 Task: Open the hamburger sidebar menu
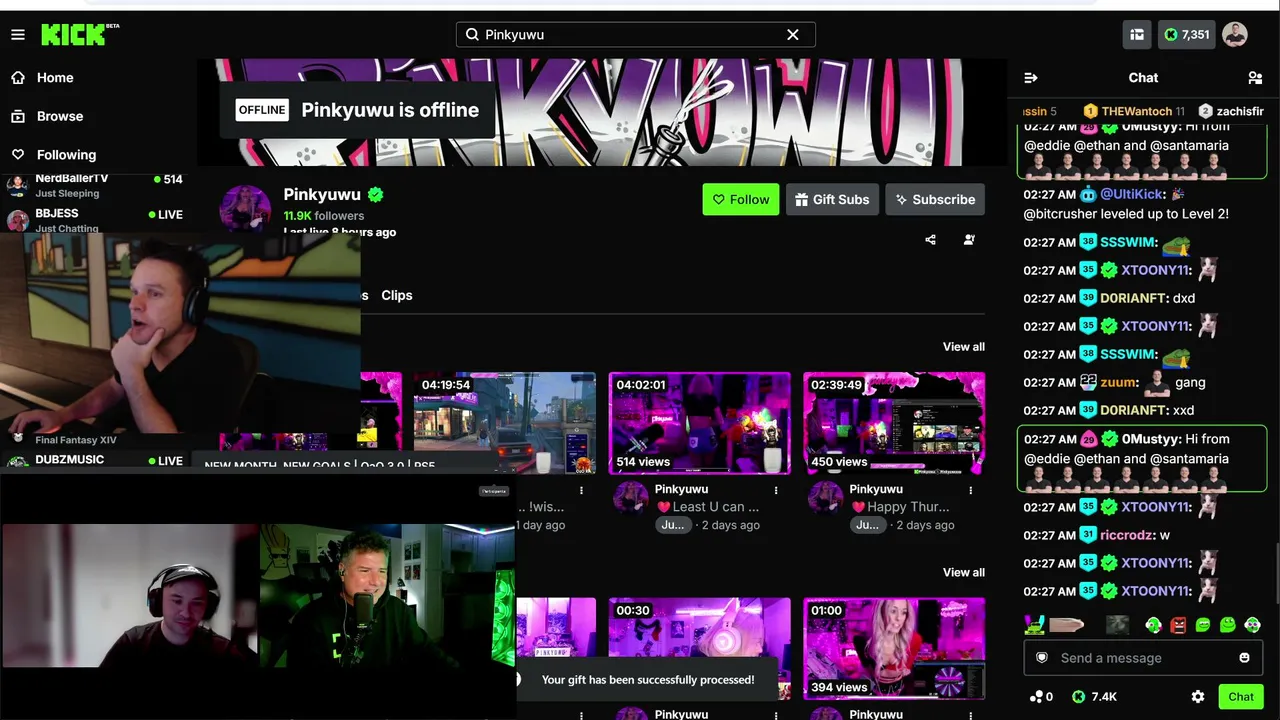[18, 35]
